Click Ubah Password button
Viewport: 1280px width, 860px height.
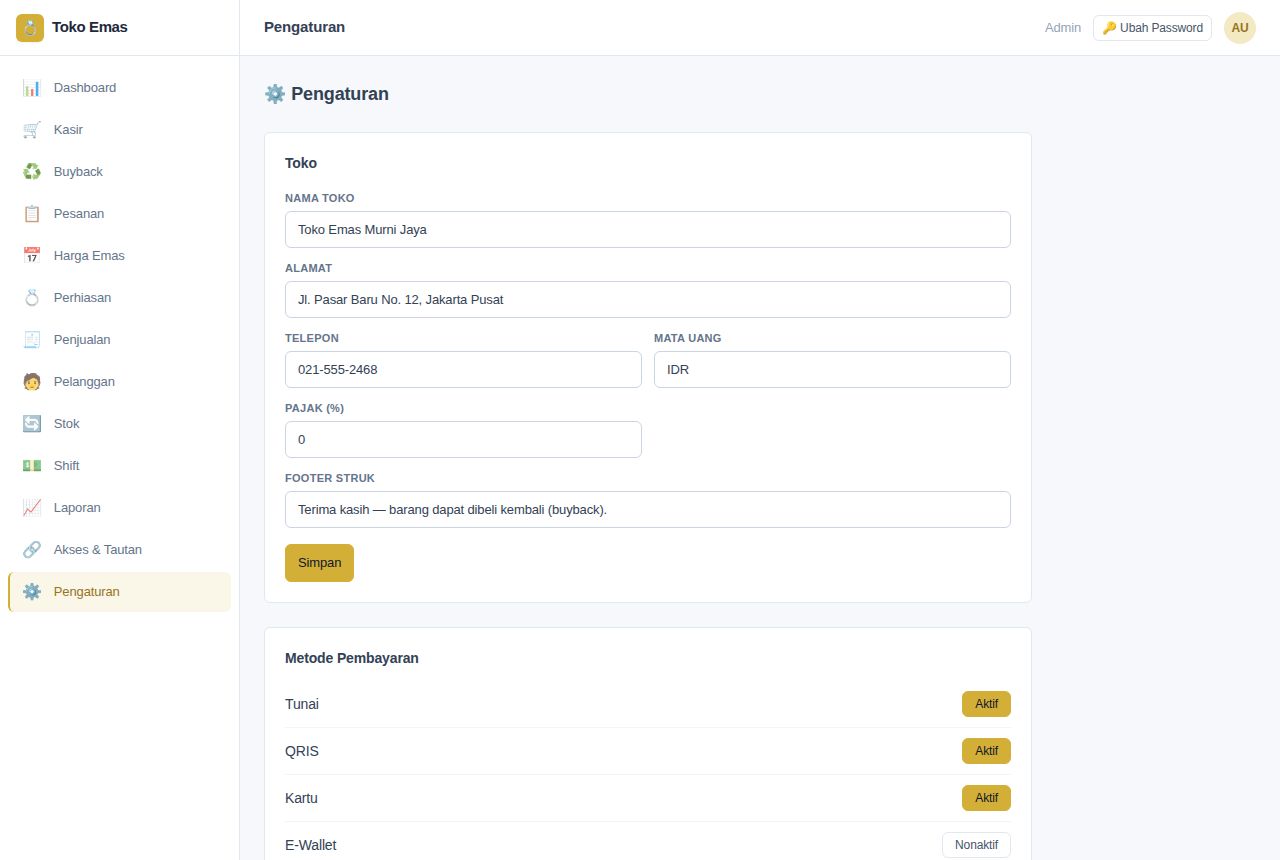tap(1152, 28)
